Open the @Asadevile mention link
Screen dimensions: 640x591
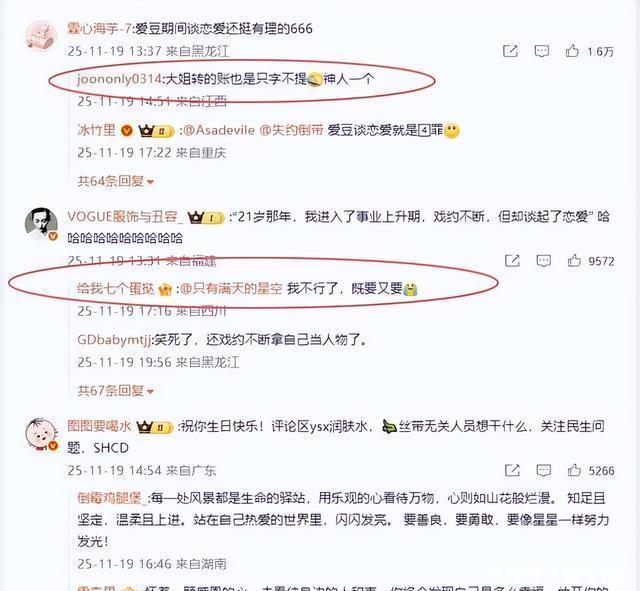tap(218, 130)
